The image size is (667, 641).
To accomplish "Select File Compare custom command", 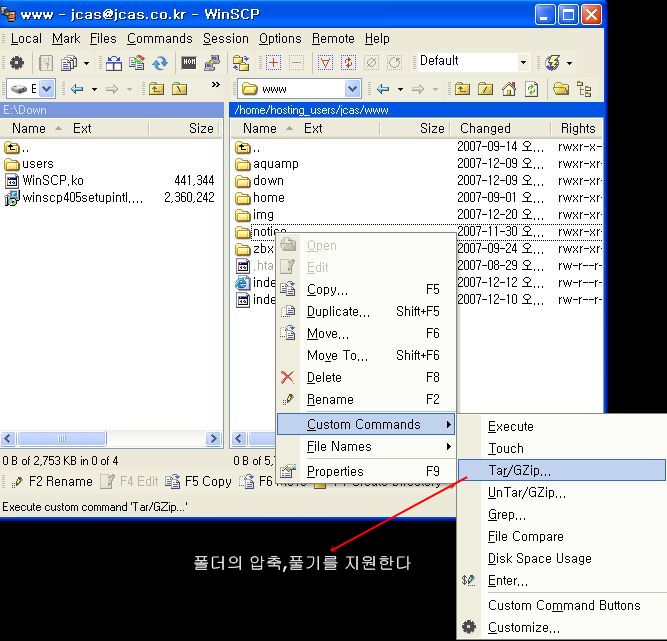I will pyautogui.click(x=562, y=536).
